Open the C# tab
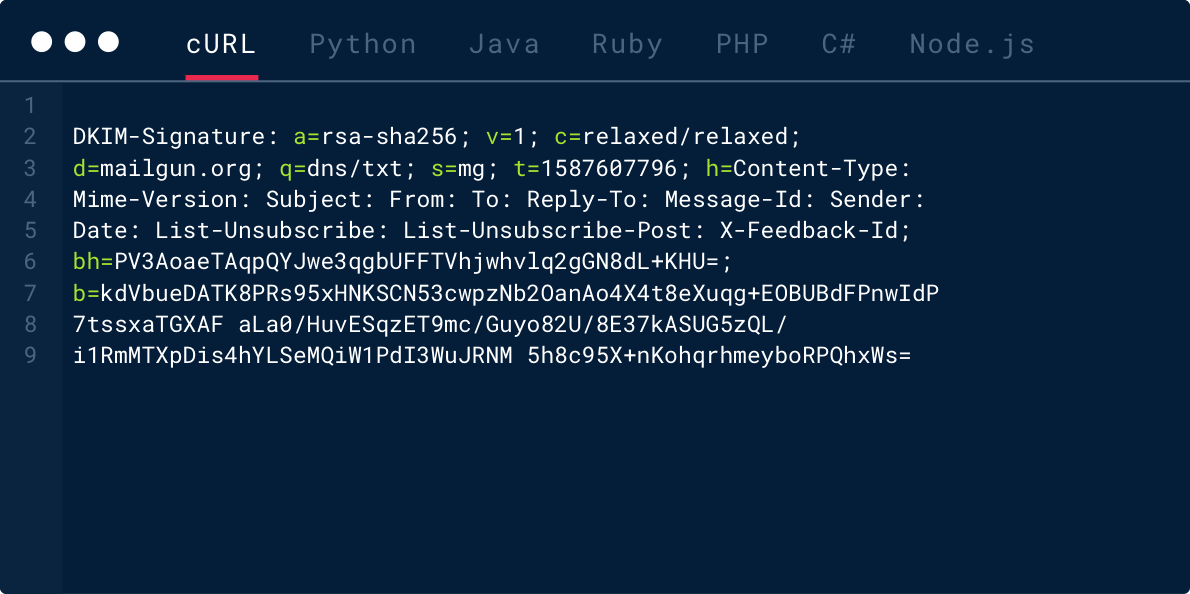 [839, 44]
